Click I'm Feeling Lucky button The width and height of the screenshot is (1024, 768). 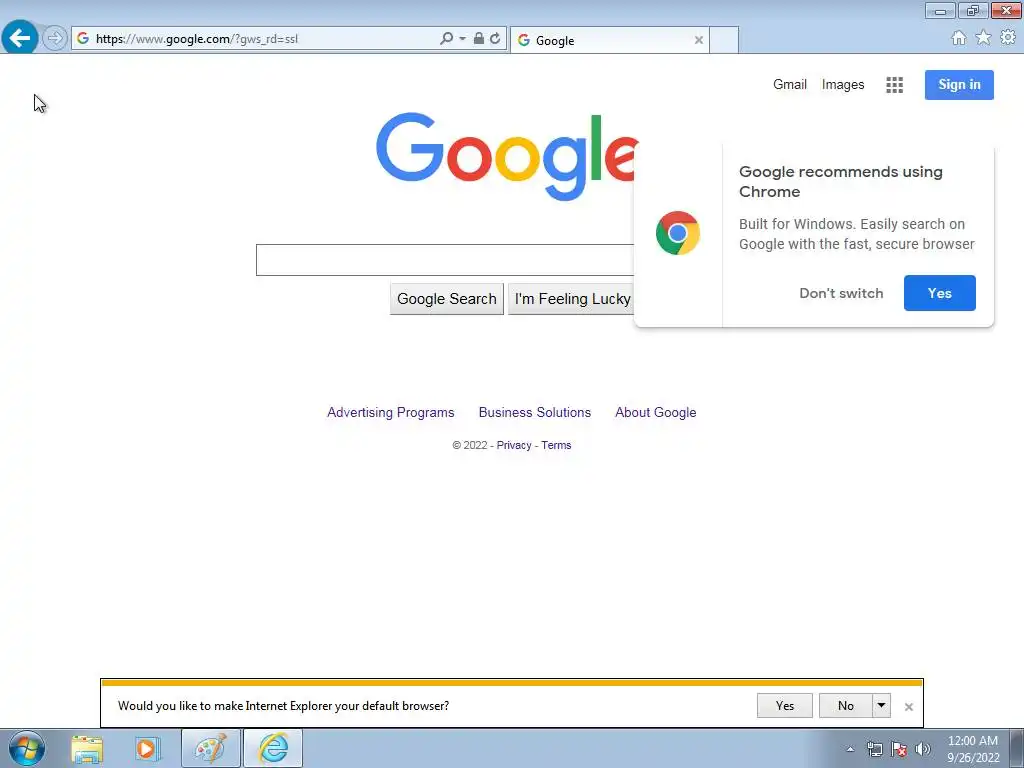[x=571, y=299]
